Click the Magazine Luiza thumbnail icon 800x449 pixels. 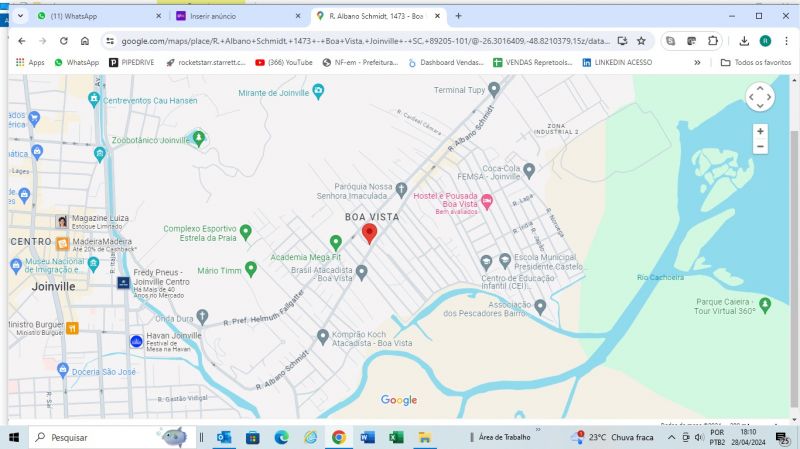[62, 221]
